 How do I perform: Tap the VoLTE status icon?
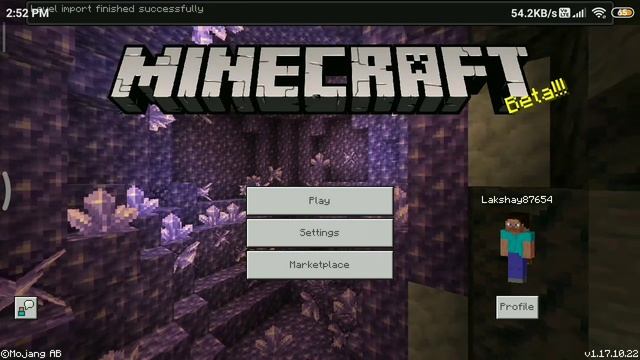[x=564, y=13]
